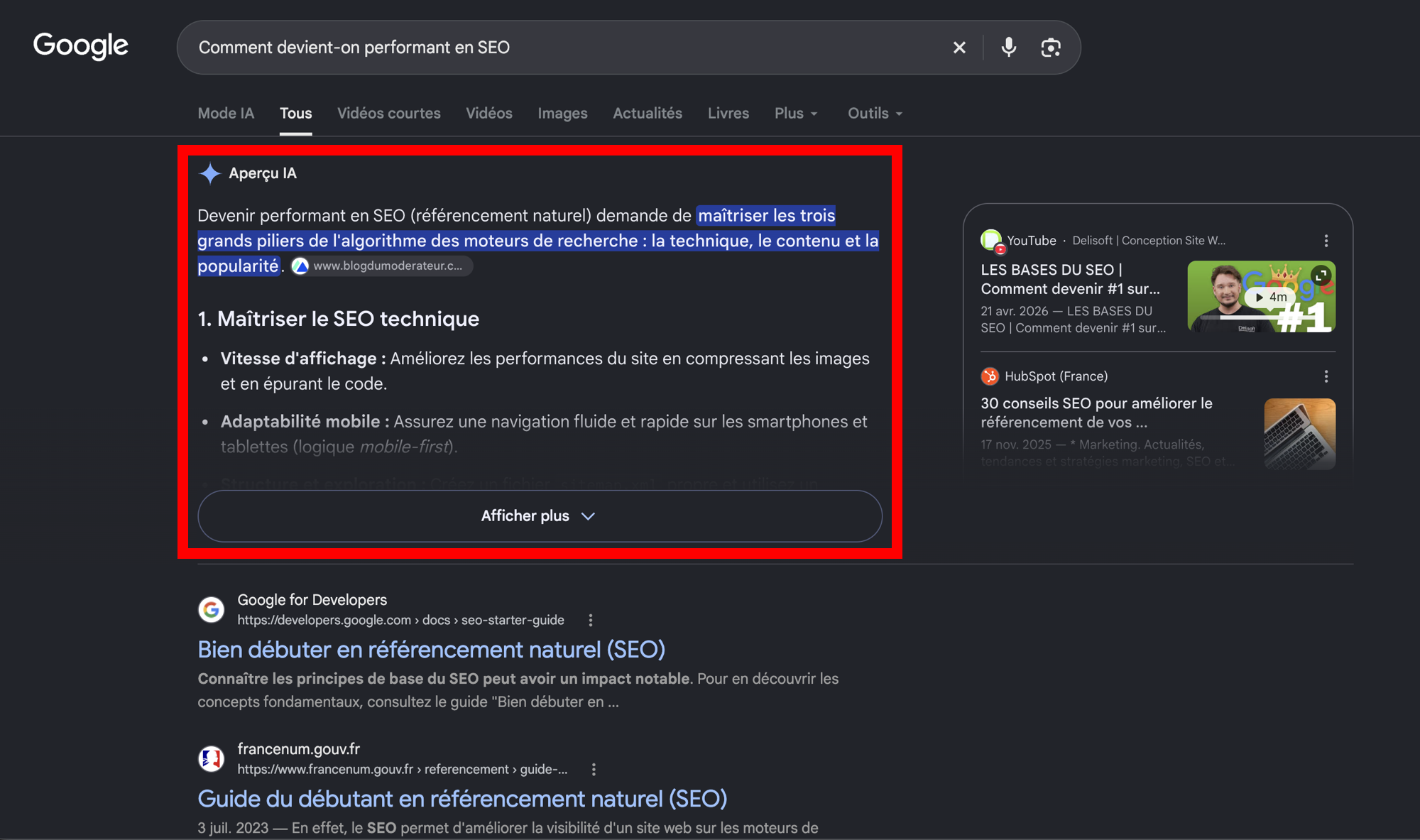1420x840 pixels.
Task: Open options menu for YouTube card
Action: coord(1326,241)
